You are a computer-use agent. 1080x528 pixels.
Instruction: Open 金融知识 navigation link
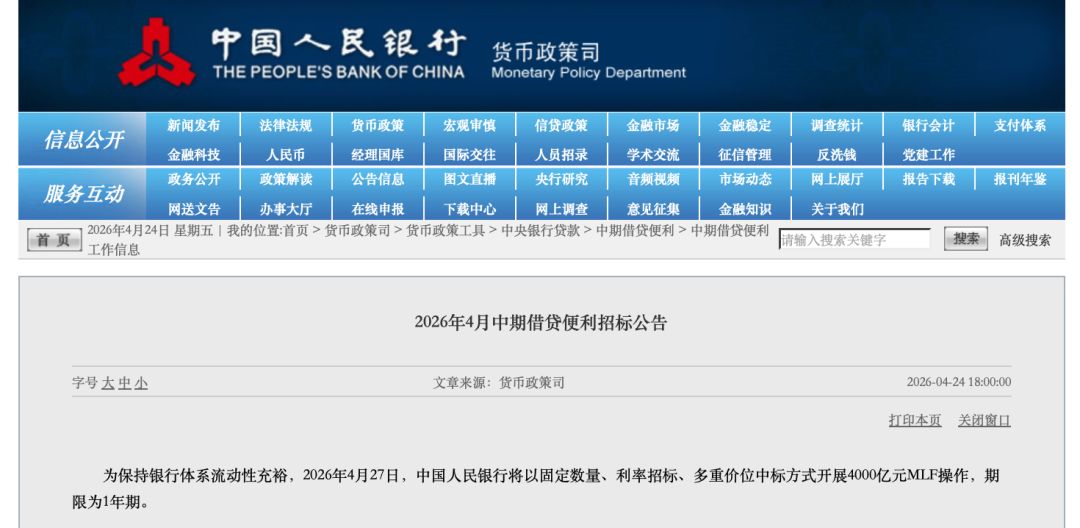(745, 209)
